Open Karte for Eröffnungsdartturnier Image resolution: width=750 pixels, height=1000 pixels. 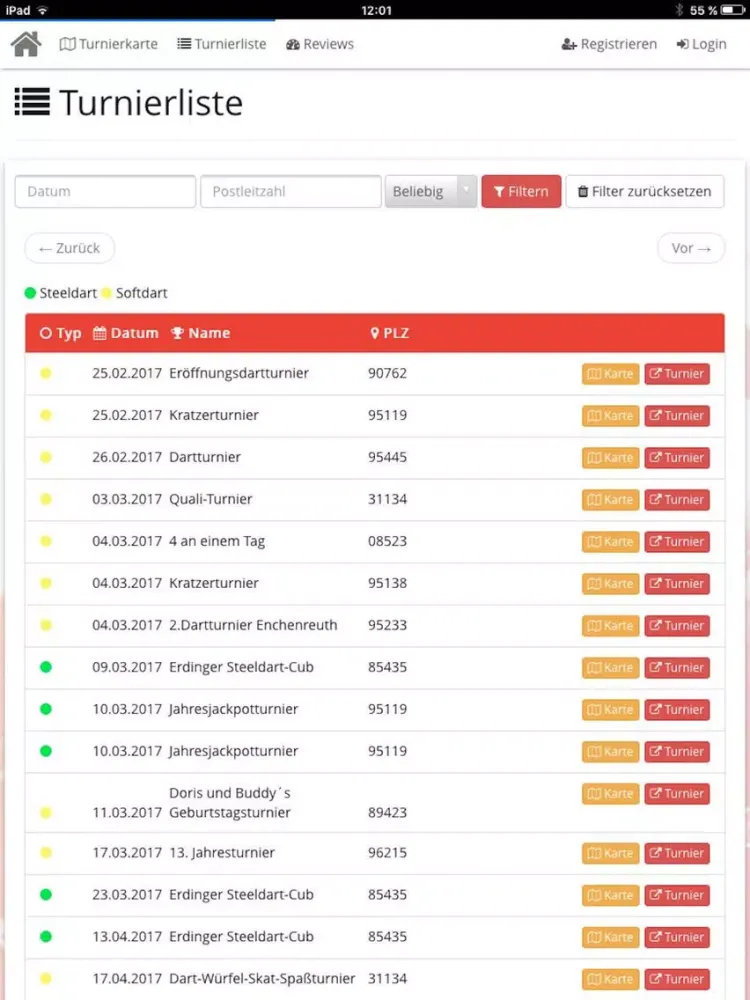[610, 374]
